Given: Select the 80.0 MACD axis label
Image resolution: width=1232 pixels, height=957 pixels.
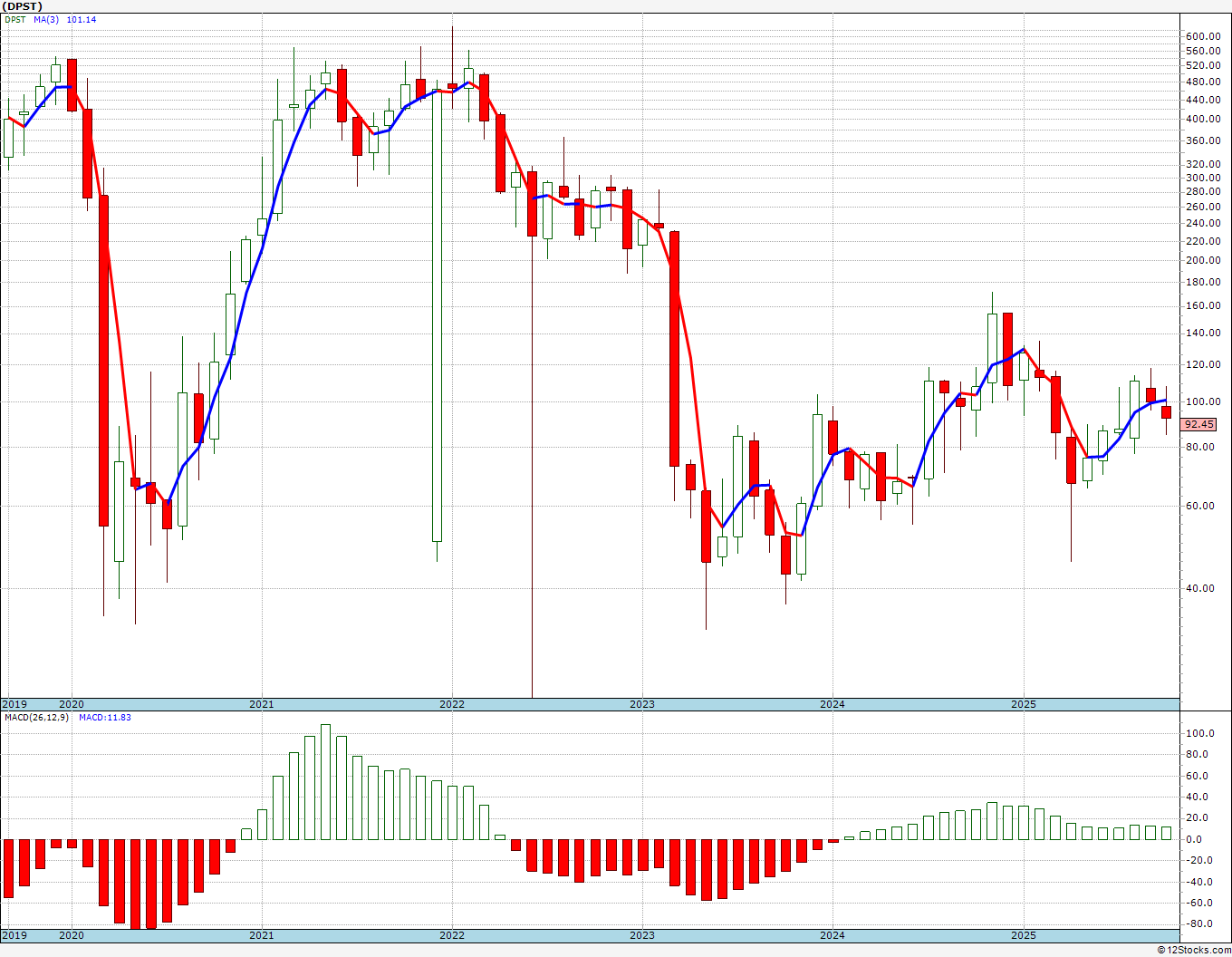Looking at the screenshot, I should [1198, 754].
